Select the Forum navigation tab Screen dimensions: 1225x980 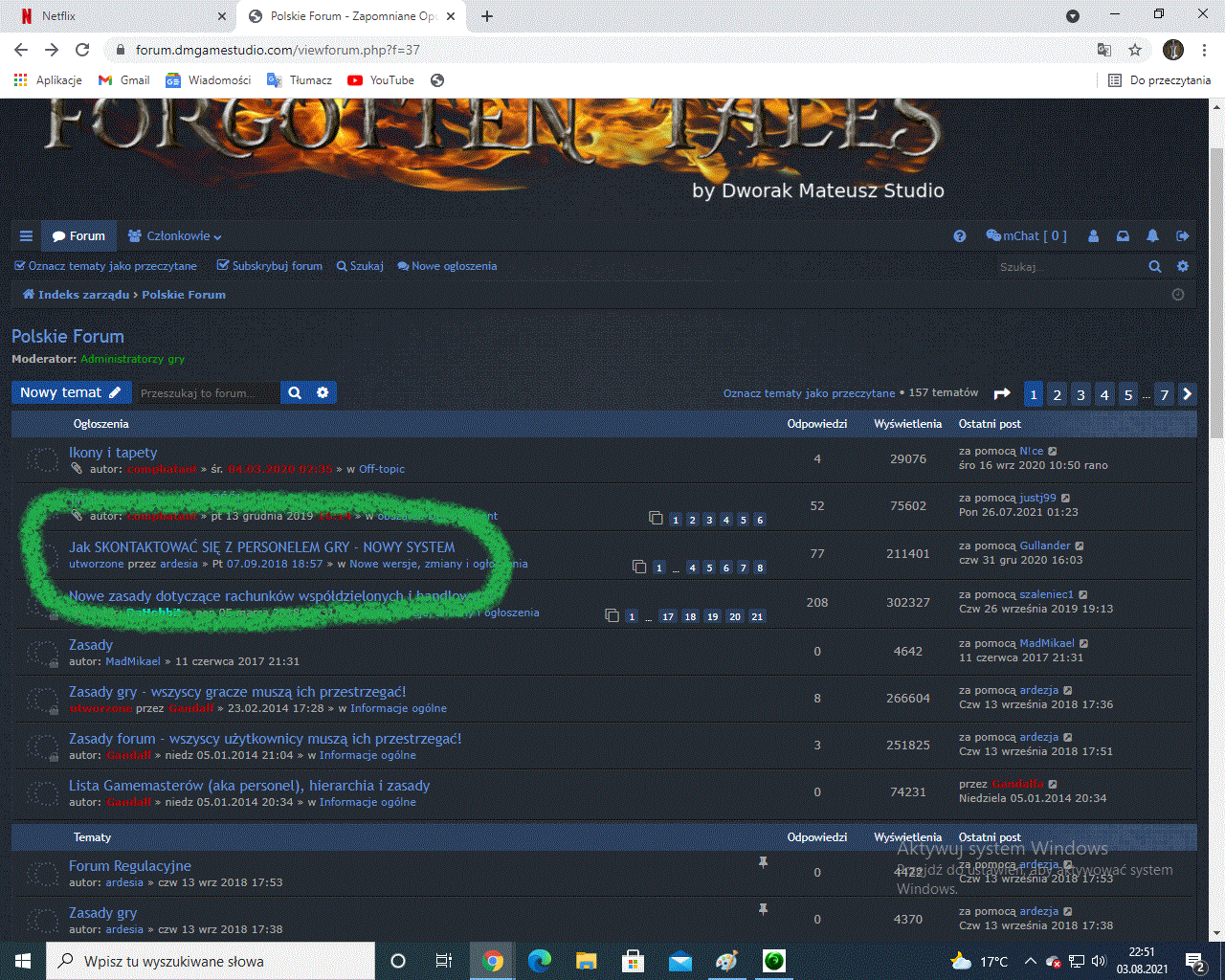78,236
